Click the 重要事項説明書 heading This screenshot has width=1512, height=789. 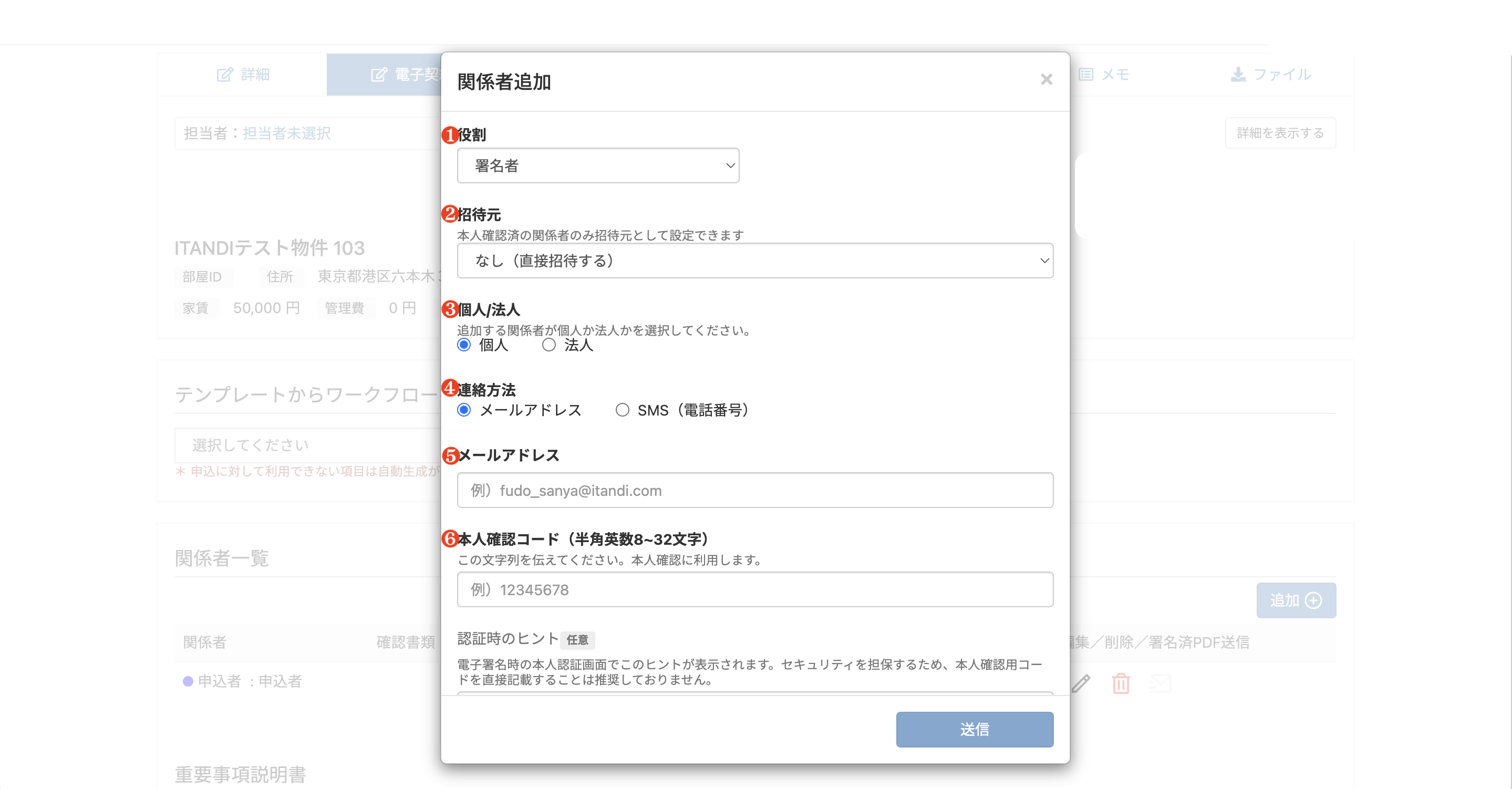pyautogui.click(x=240, y=774)
